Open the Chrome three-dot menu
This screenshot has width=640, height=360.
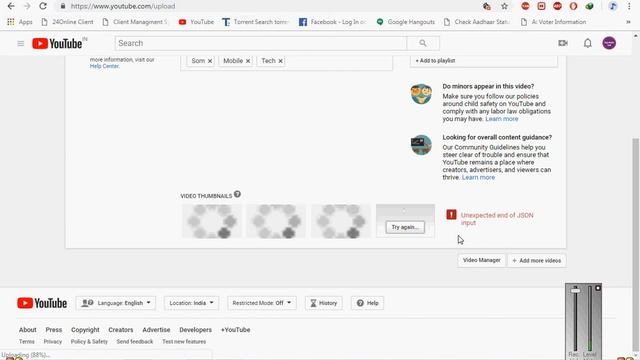pyautogui.click(x=629, y=6)
